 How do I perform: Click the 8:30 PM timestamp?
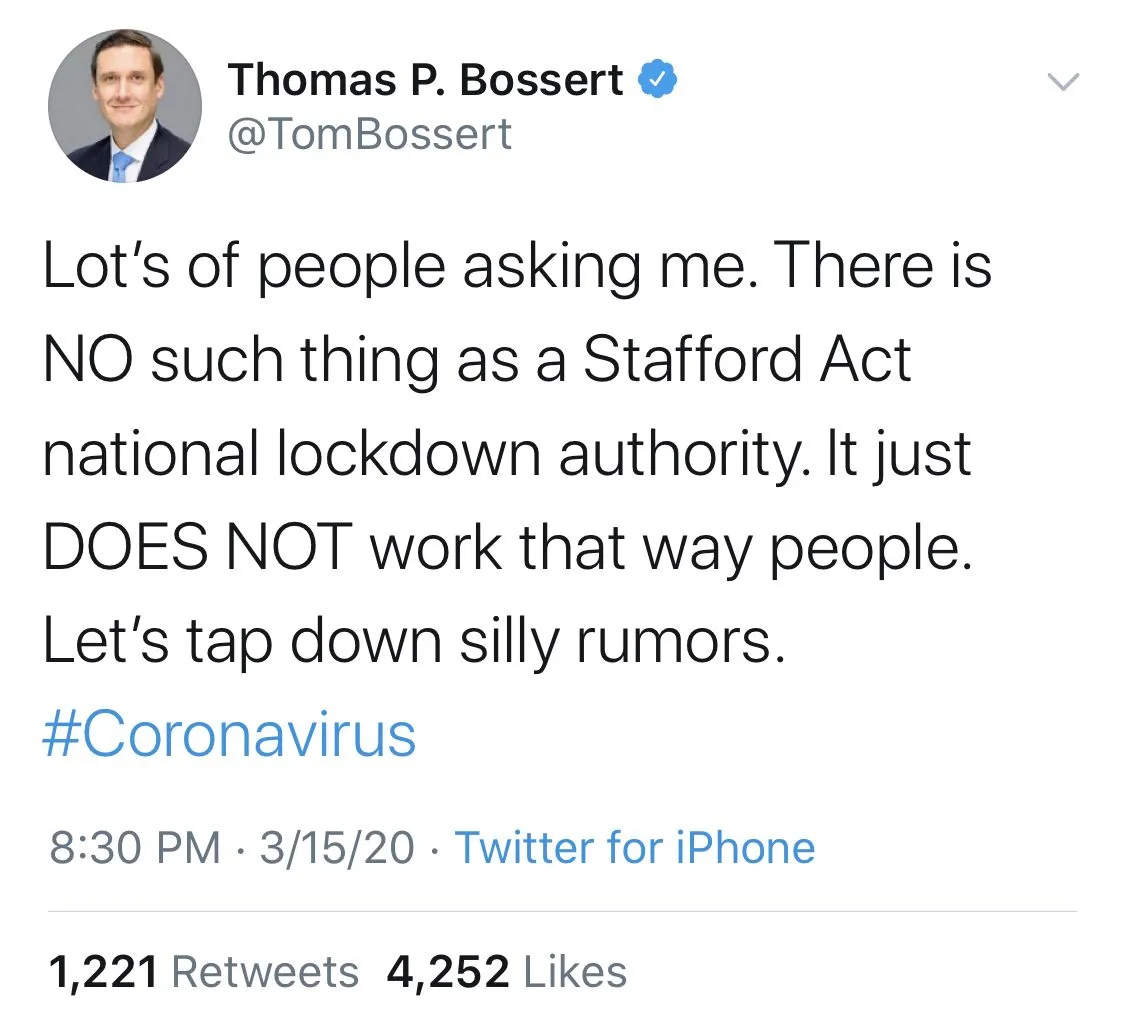point(134,848)
